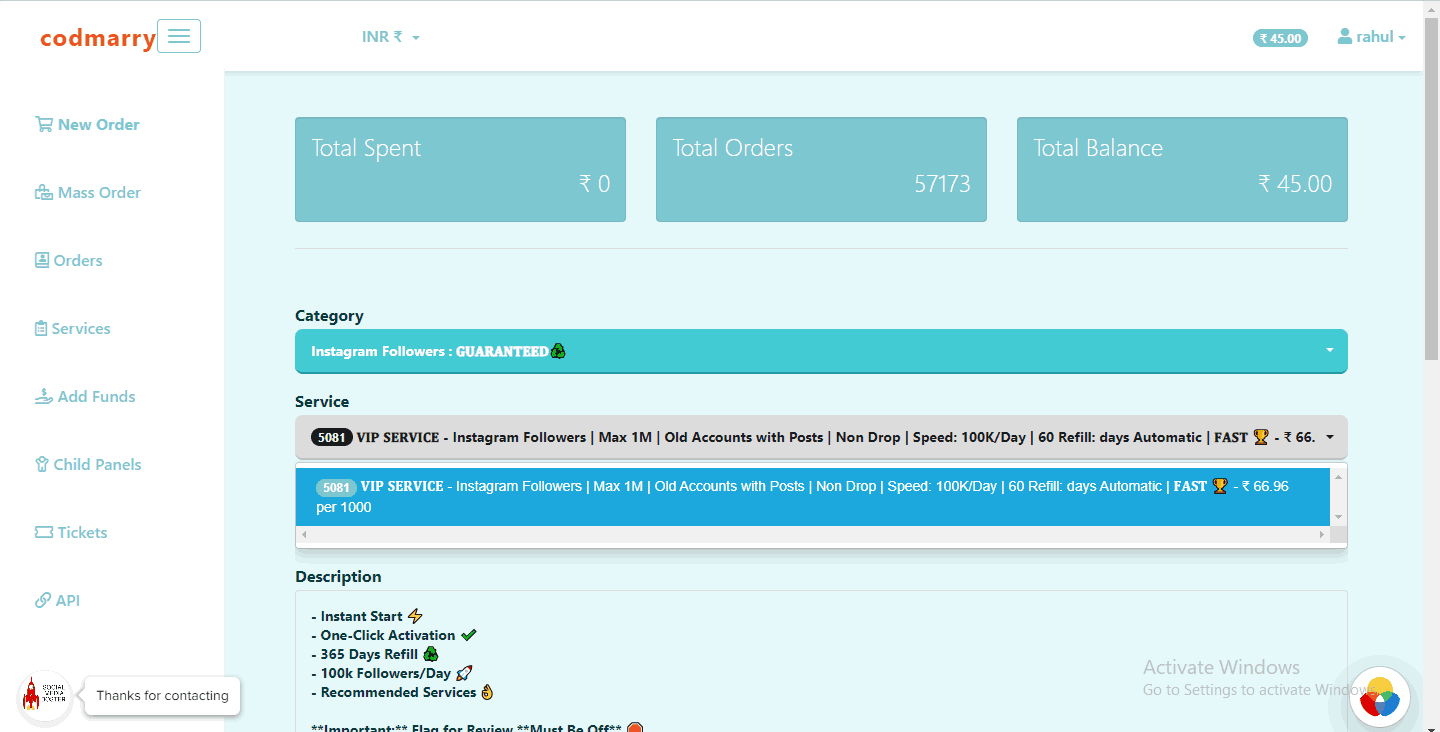Go to the codmarry logo home link
This screenshot has height=732, width=1440.
tap(98, 38)
